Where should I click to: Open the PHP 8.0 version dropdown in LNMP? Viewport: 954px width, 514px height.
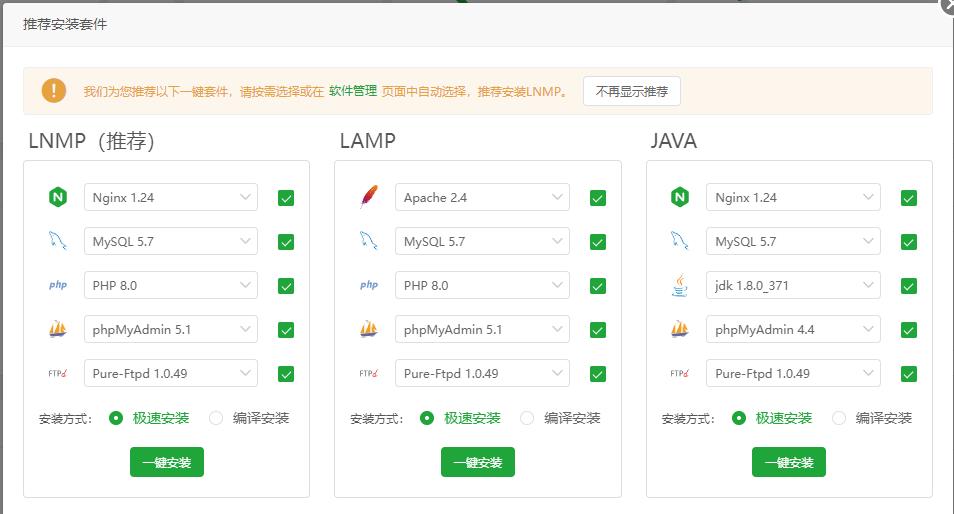171,285
